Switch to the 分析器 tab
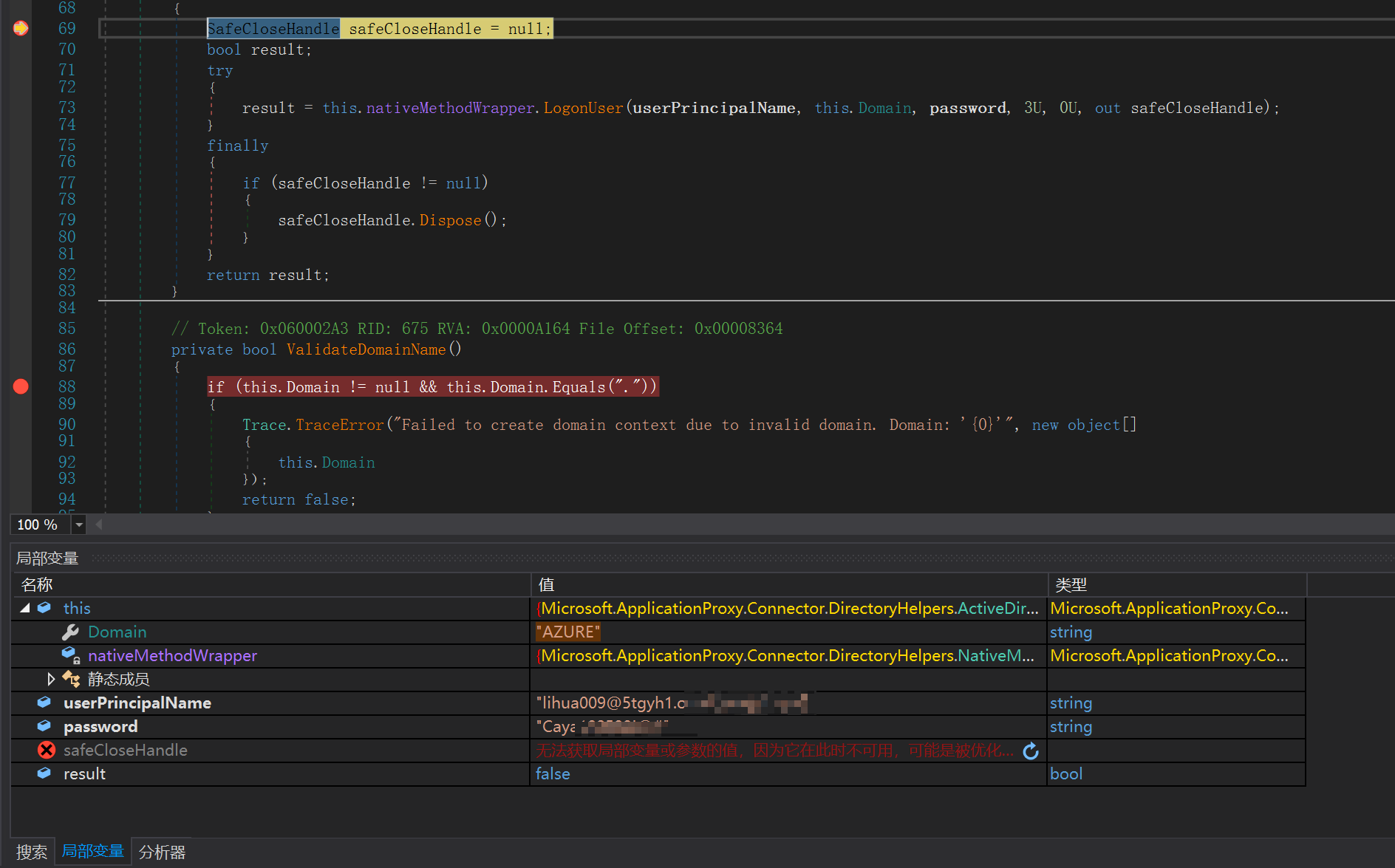The height and width of the screenshot is (868, 1395). [x=162, y=852]
